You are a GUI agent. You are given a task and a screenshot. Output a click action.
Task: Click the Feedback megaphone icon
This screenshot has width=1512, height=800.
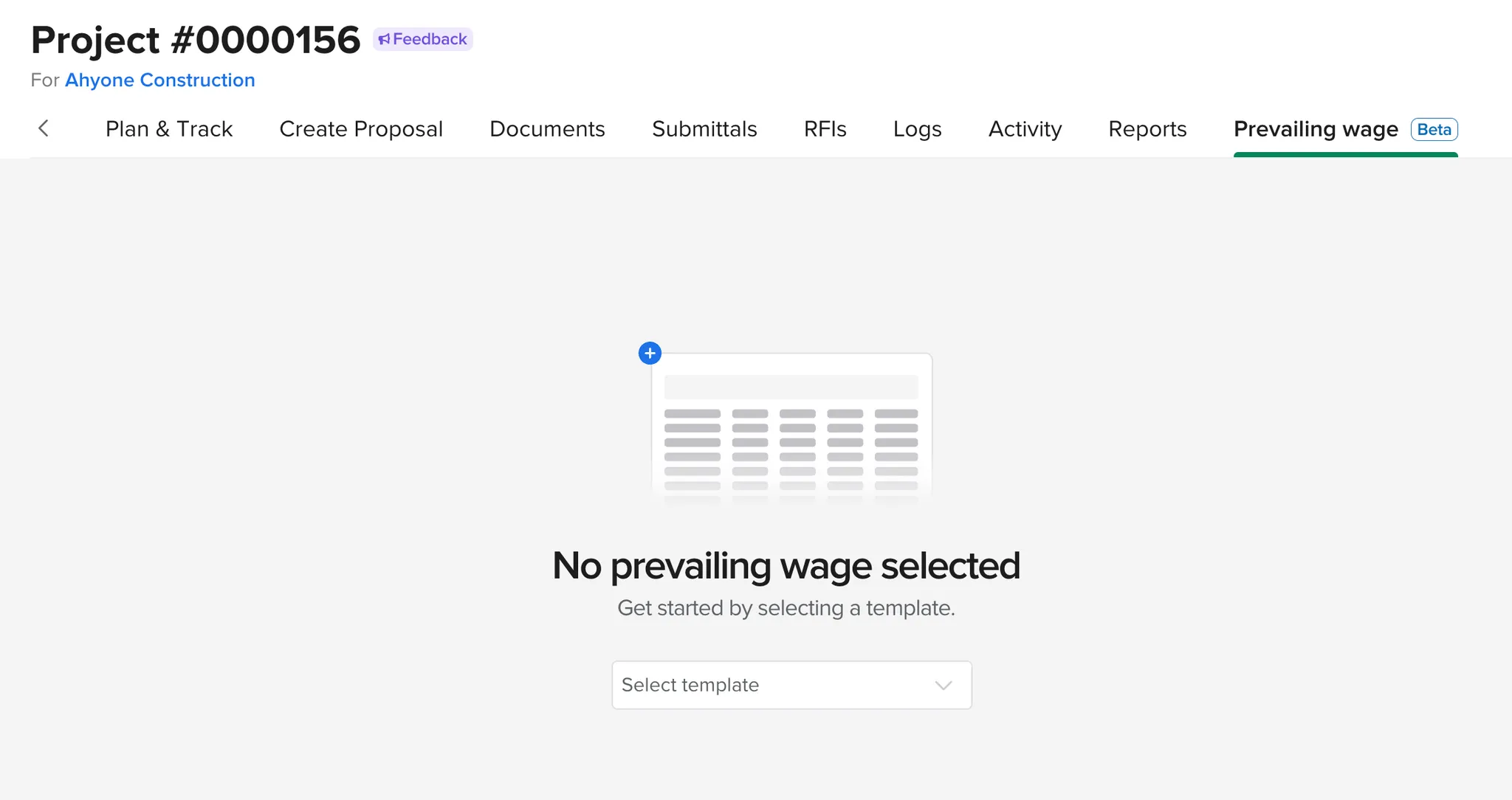[382, 38]
